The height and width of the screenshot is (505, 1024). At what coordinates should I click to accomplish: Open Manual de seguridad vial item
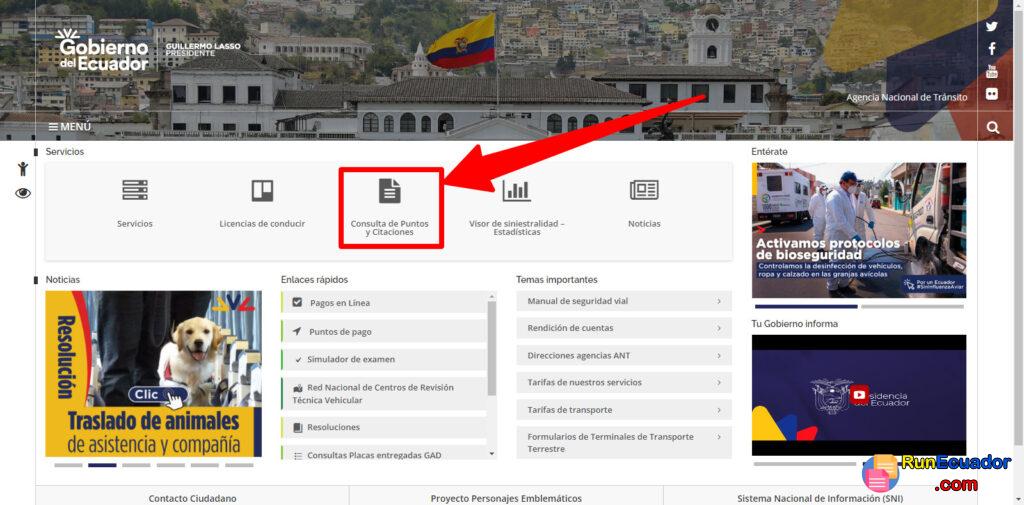pos(624,301)
